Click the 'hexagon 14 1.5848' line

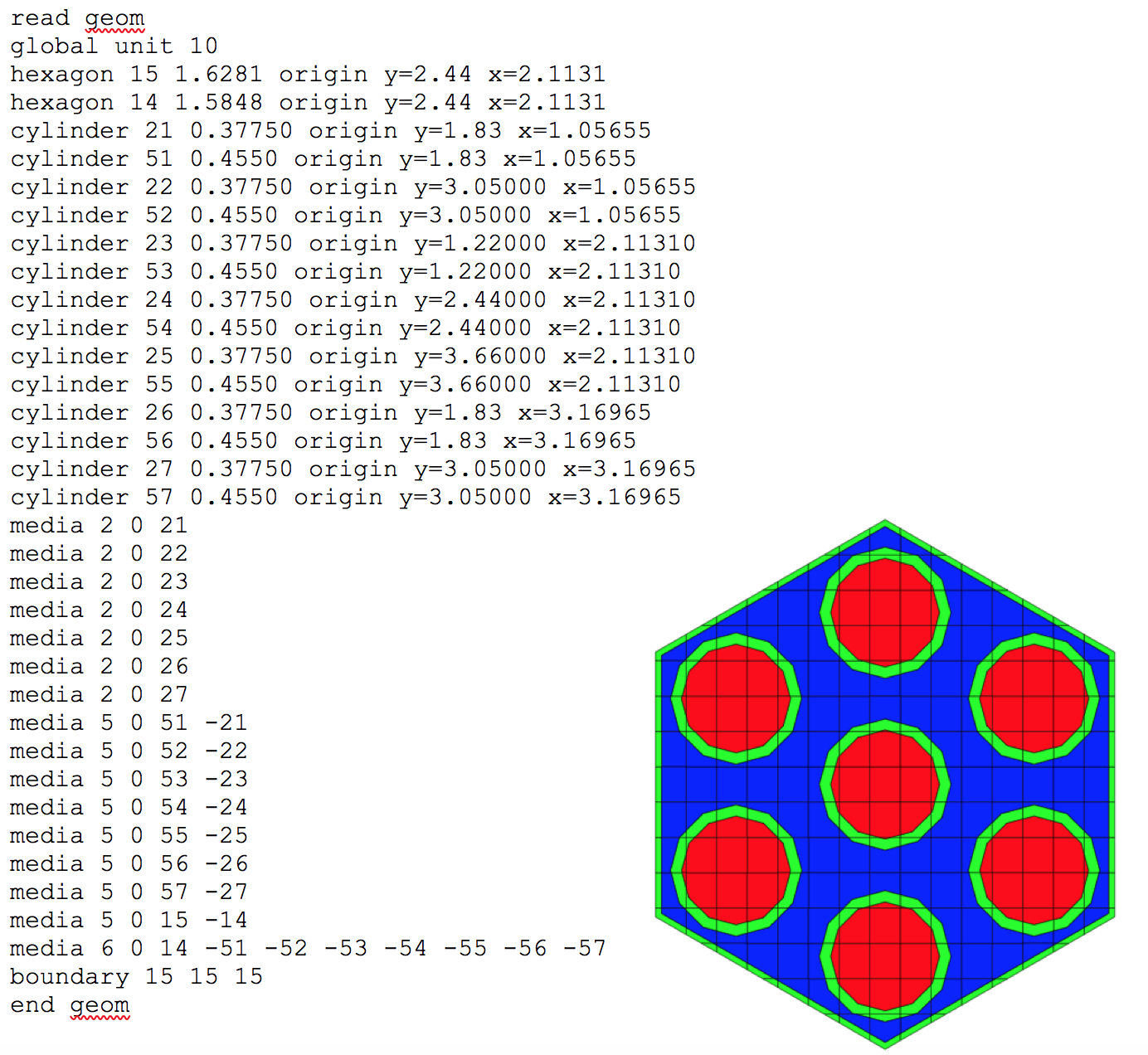[307, 103]
